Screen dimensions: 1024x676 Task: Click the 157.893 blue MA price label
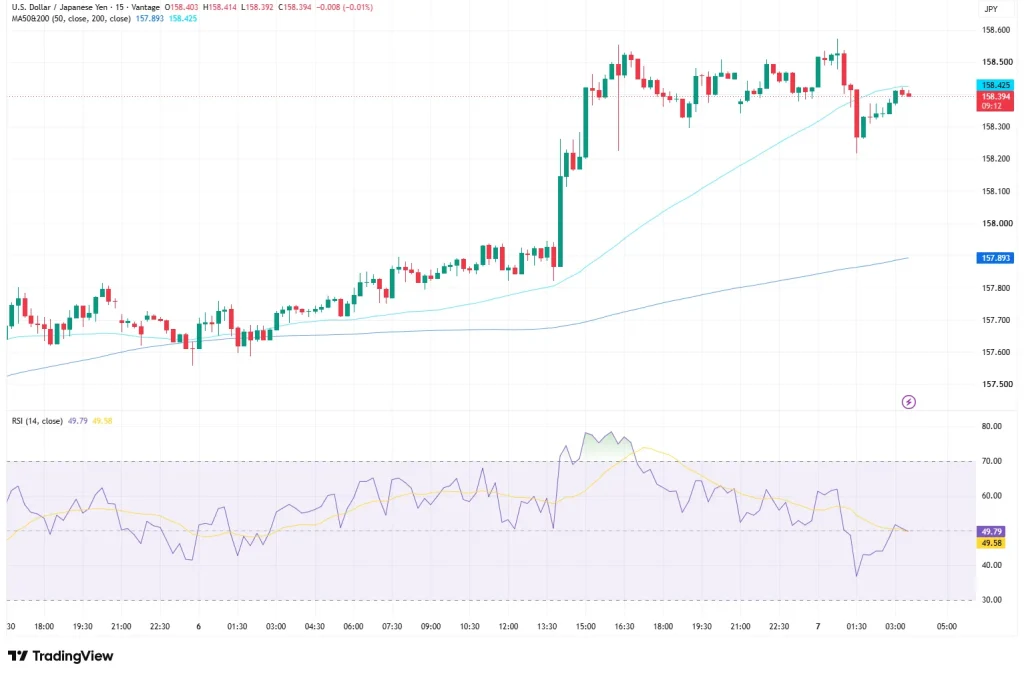tap(995, 258)
